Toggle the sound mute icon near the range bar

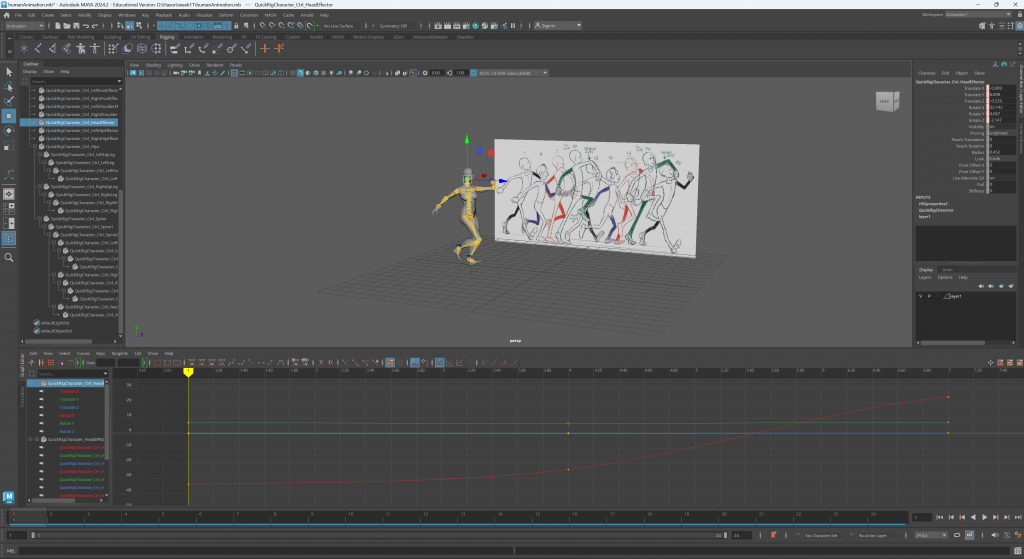pos(995,535)
